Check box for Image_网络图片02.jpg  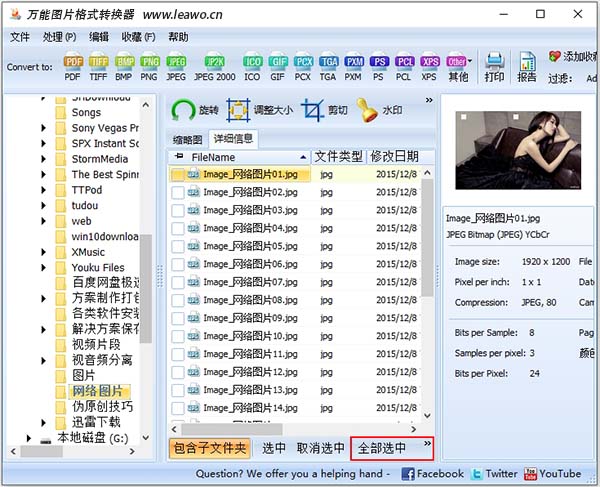pos(178,192)
